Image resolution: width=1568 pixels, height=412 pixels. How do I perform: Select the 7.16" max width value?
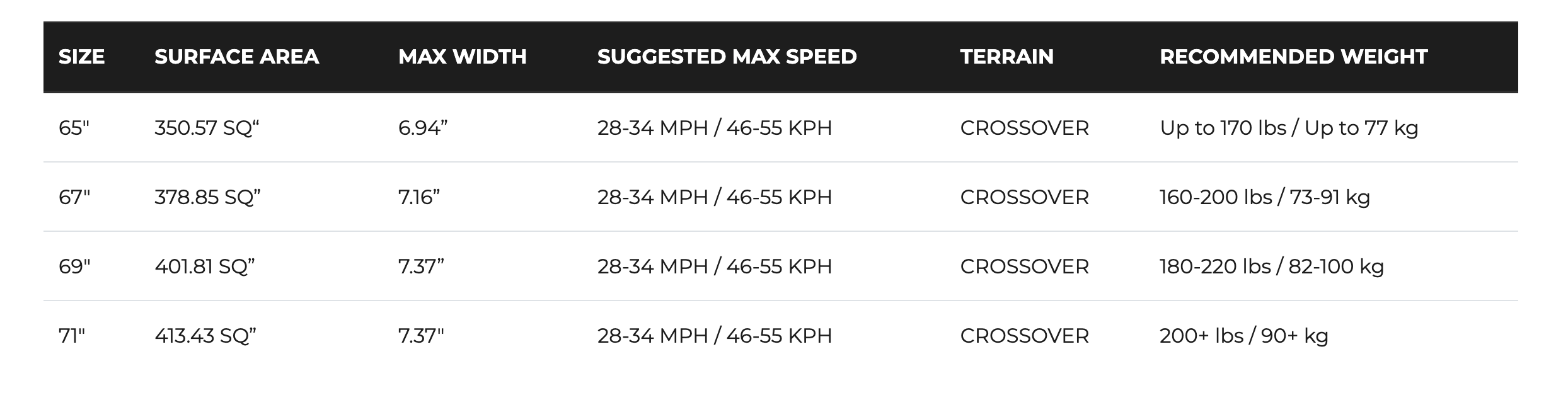click(x=418, y=197)
